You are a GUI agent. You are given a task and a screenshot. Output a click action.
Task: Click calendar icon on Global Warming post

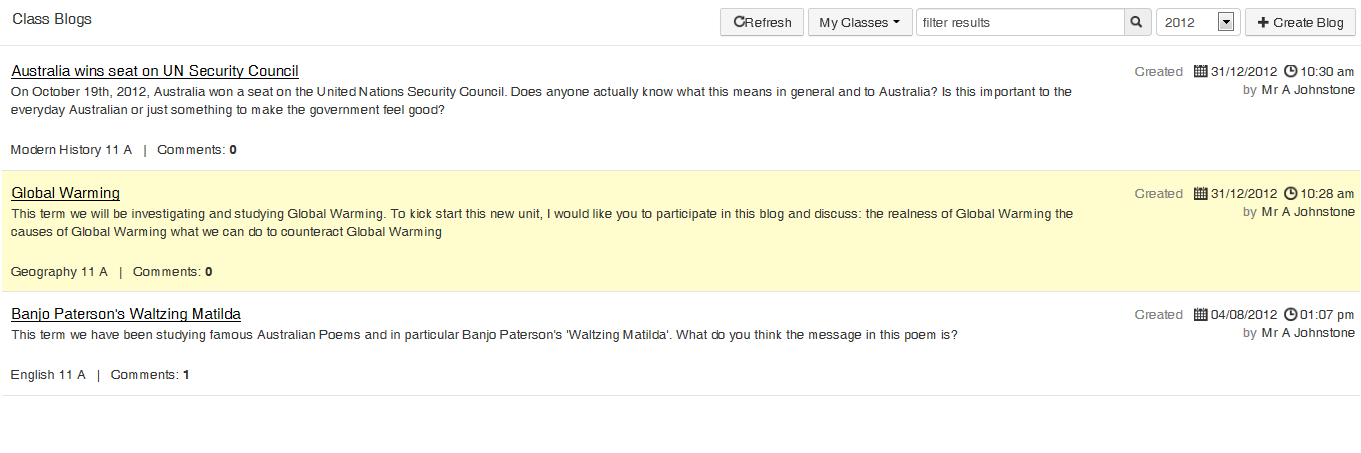[1201, 194]
